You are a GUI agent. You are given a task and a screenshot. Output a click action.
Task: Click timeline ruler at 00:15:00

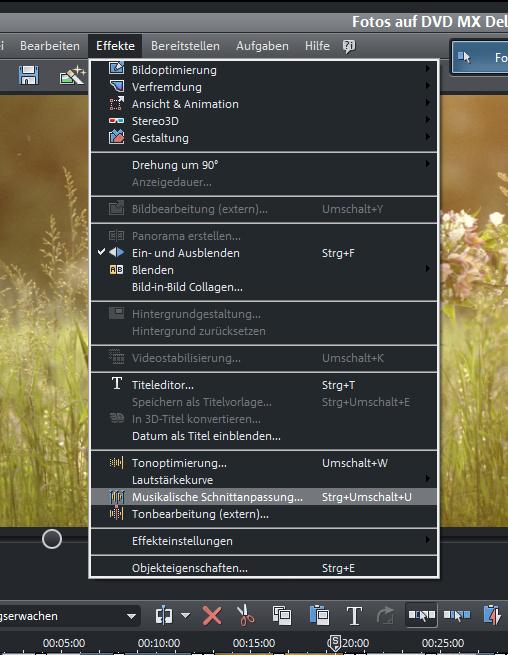point(254,643)
